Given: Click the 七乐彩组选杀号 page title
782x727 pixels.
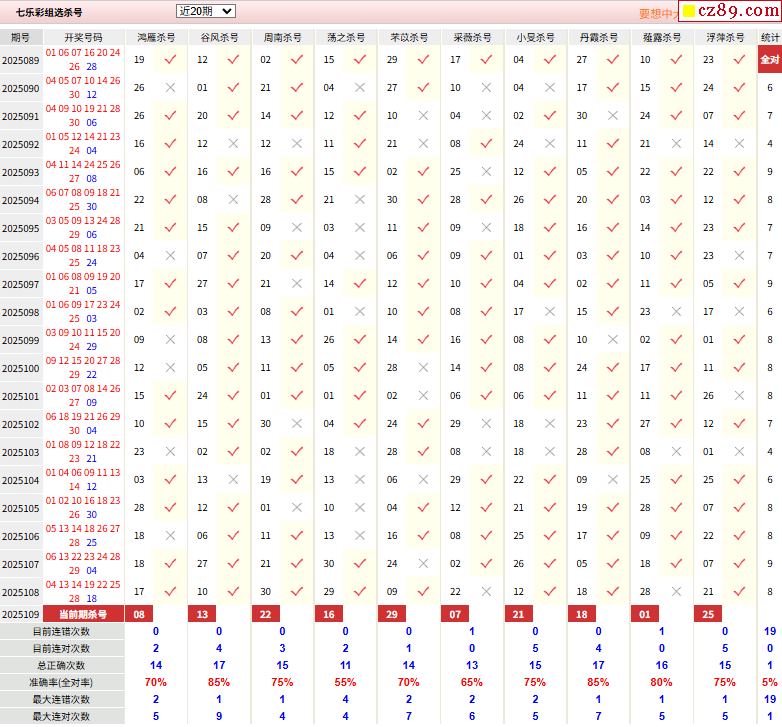Looking at the screenshot, I should 49,12.
